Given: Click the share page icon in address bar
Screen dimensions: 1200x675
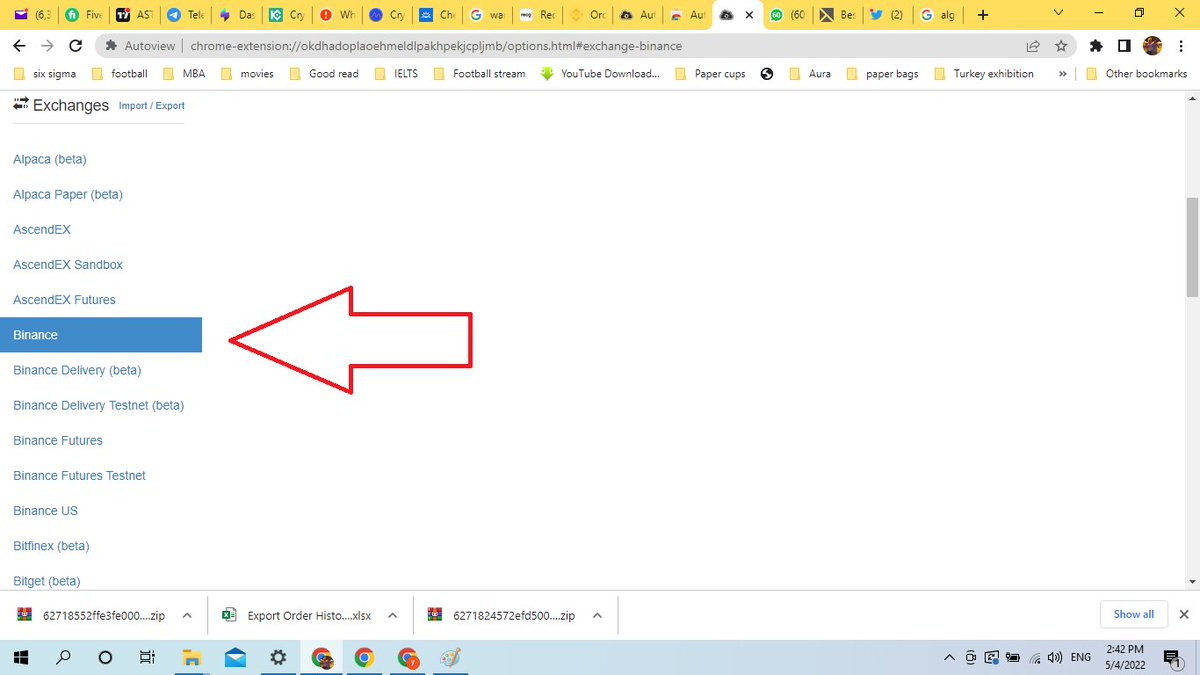Looking at the screenshot, I should point(1033,46).
